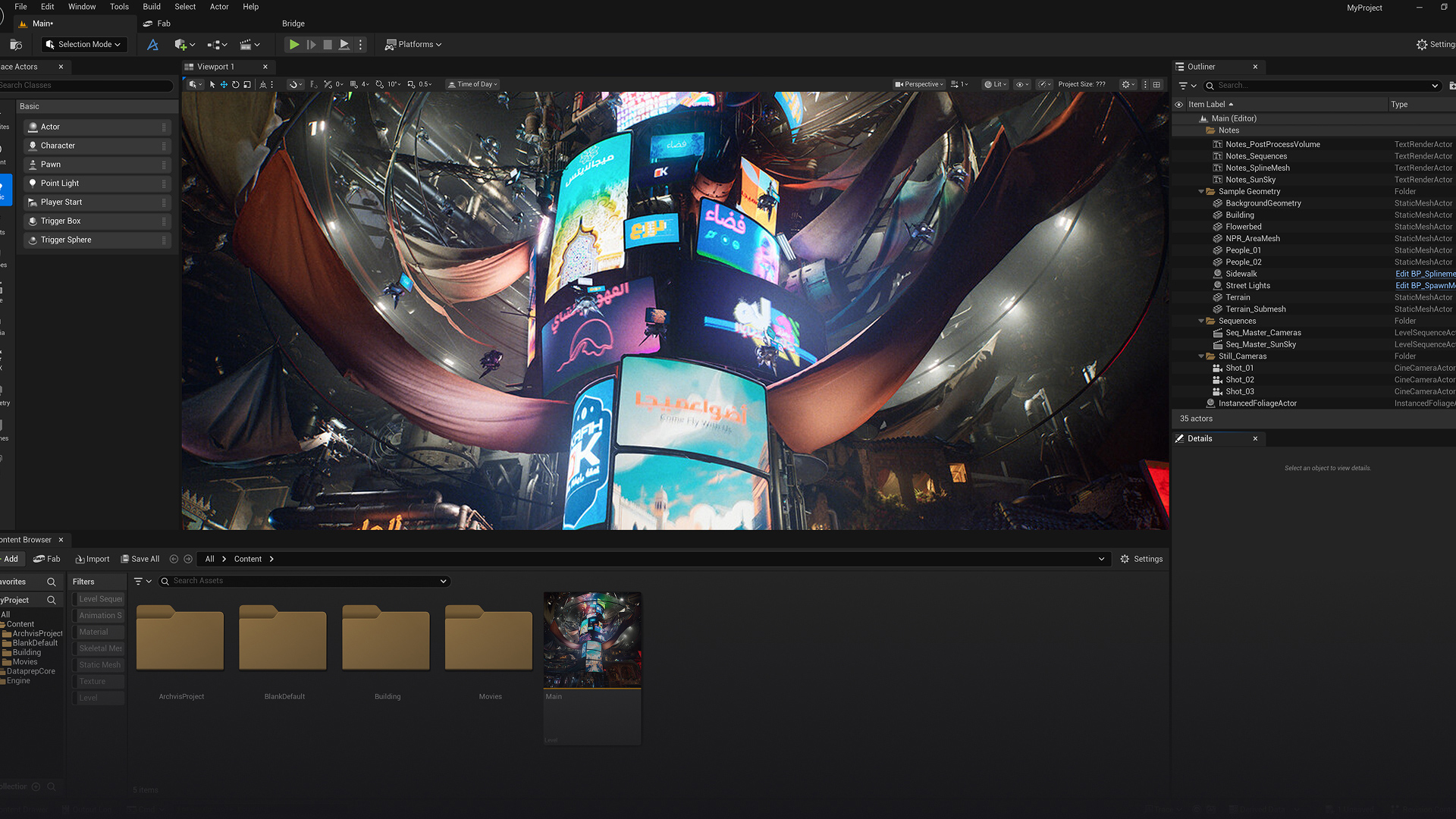
Task: Enable the Material filter
Action: point(94,632)
